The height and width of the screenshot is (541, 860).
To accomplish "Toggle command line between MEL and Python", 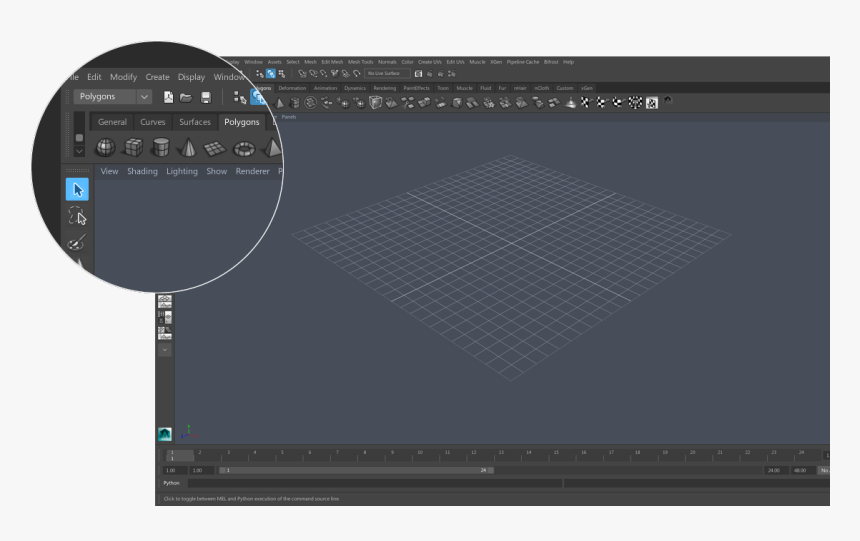I will (171, 483).
